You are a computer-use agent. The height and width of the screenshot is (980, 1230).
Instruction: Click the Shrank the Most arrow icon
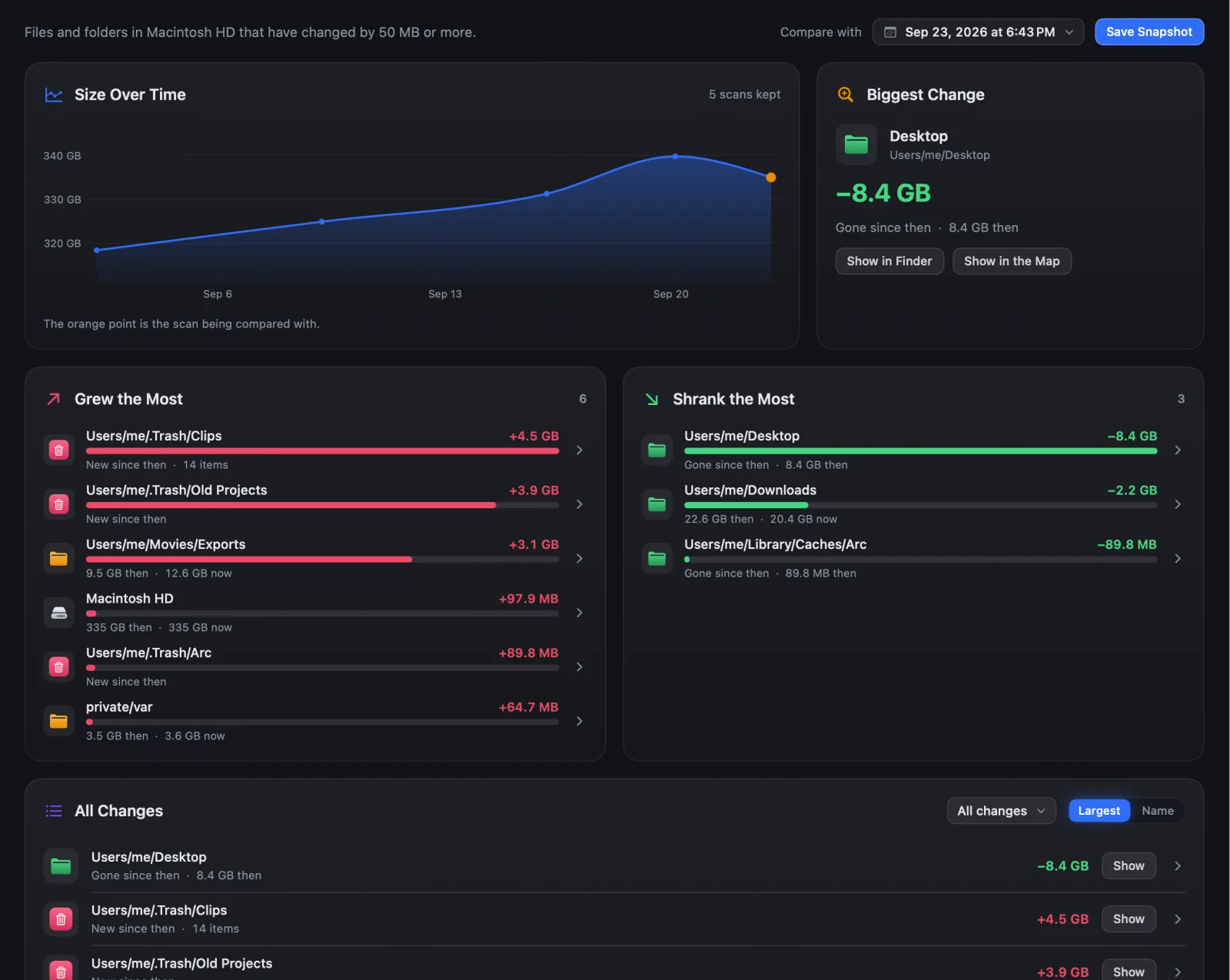(x=652, y=399)
